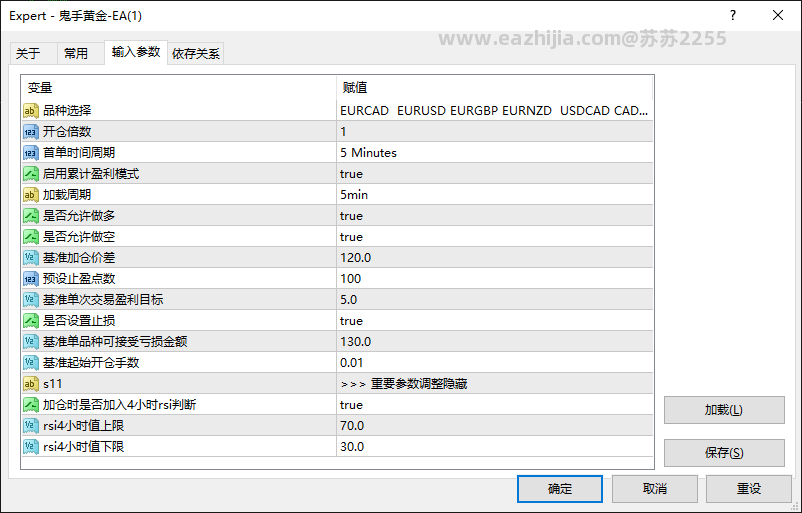Click the 加载(L) button
Screen dimensions: 802x513
(x=724, y=410)
